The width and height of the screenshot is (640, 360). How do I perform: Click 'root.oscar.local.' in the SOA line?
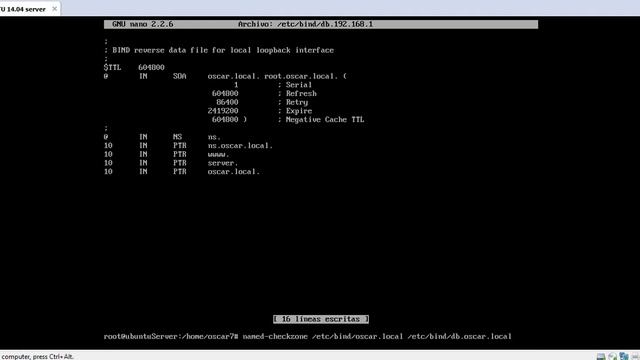(x=301, y=76)
